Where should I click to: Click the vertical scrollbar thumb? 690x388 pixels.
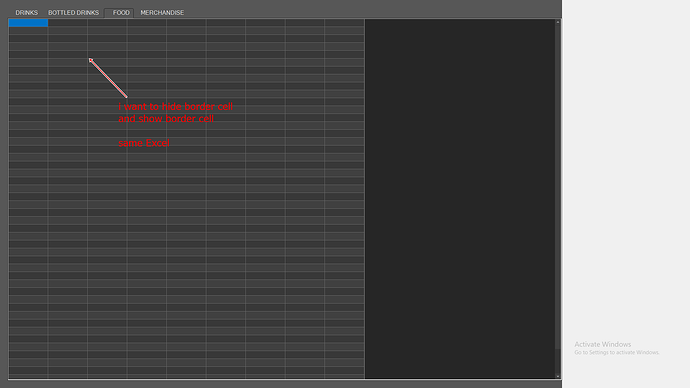(558, 187)
